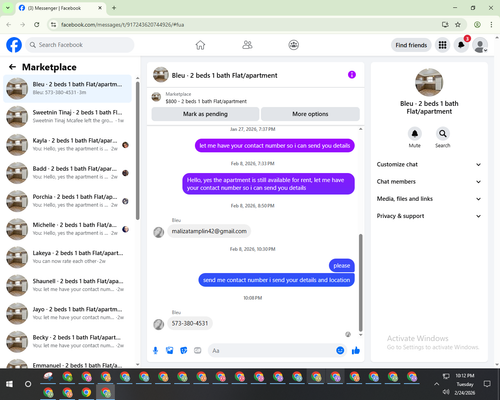The image size is (500, 400).
Task: Open Chrome tab search dropdown
Action: point(8,8)
